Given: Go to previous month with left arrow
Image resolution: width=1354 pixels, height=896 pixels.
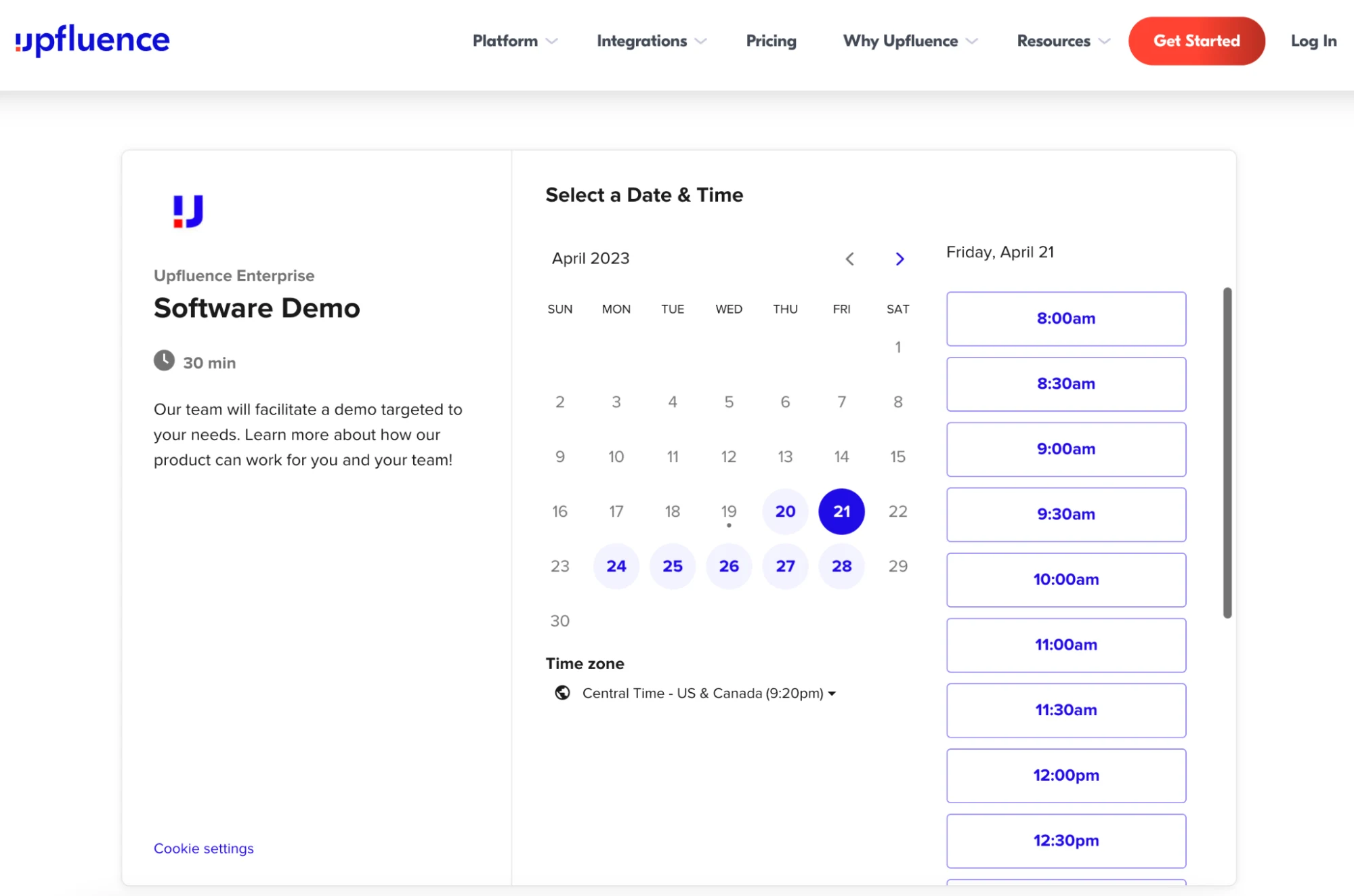Looking at the screenshot, I should [849, 259].
